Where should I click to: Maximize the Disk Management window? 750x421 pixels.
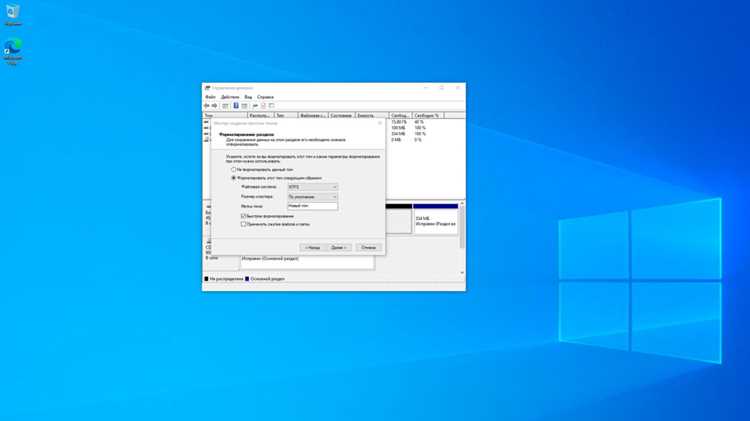point(441,88)
